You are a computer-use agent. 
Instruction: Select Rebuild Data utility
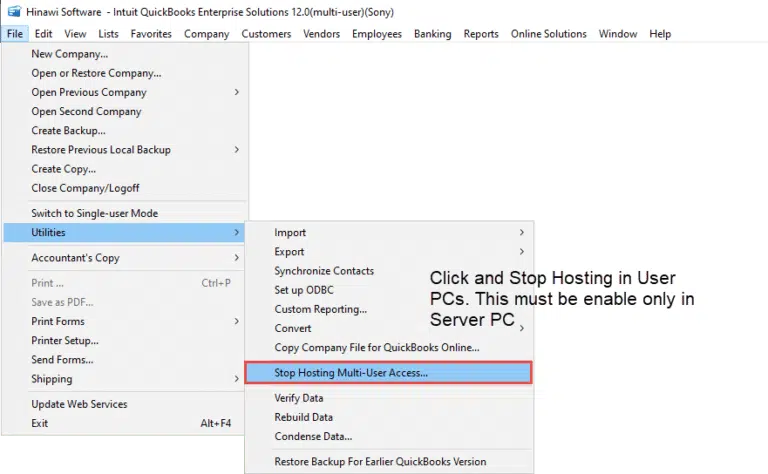pyautogui.click(x=389, y=417)
